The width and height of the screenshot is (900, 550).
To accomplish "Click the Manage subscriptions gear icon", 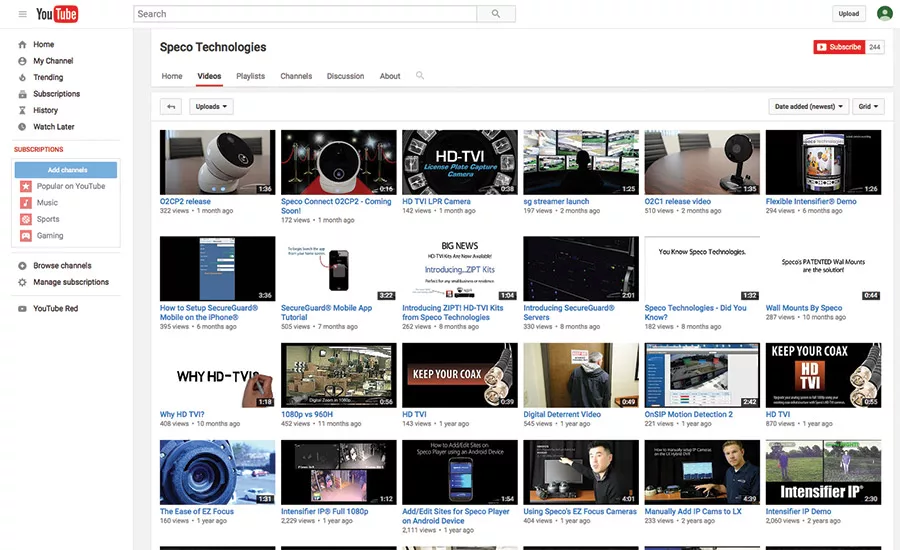I will (22, 282).
